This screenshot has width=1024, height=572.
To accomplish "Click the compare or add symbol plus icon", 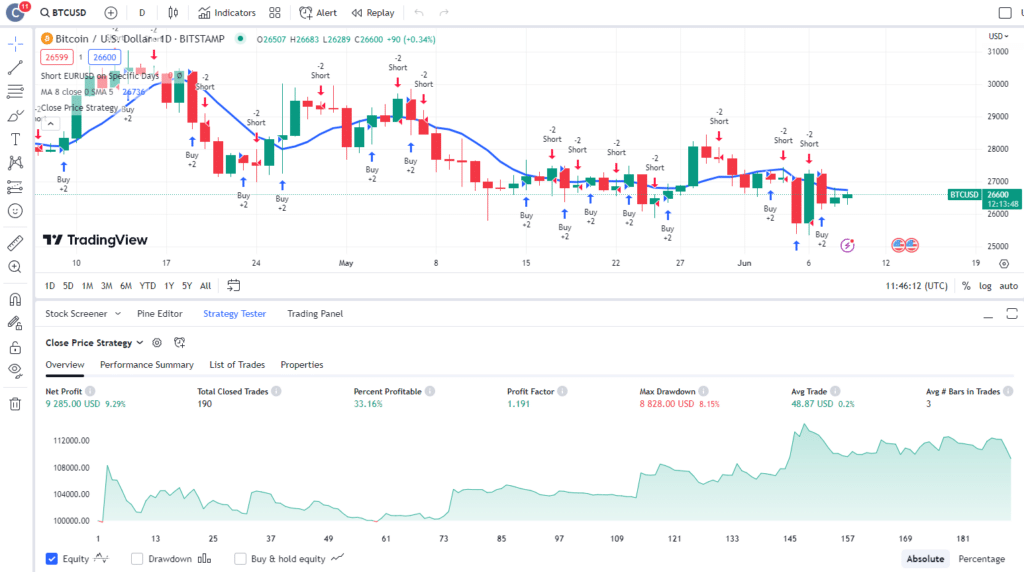I will [x=111, y=12].
